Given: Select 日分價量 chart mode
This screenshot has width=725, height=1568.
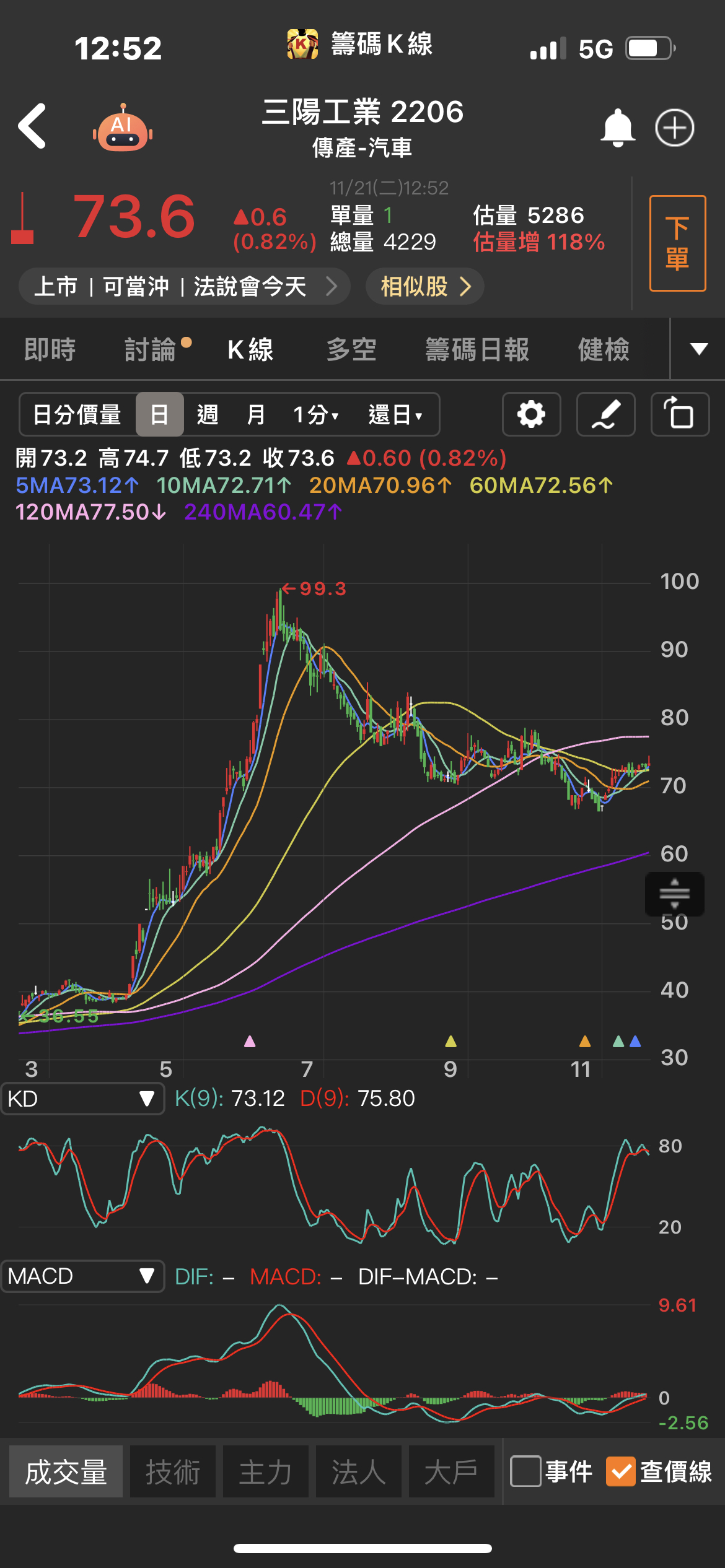Looking at the screenshot, I should click(x=77, y=414).
